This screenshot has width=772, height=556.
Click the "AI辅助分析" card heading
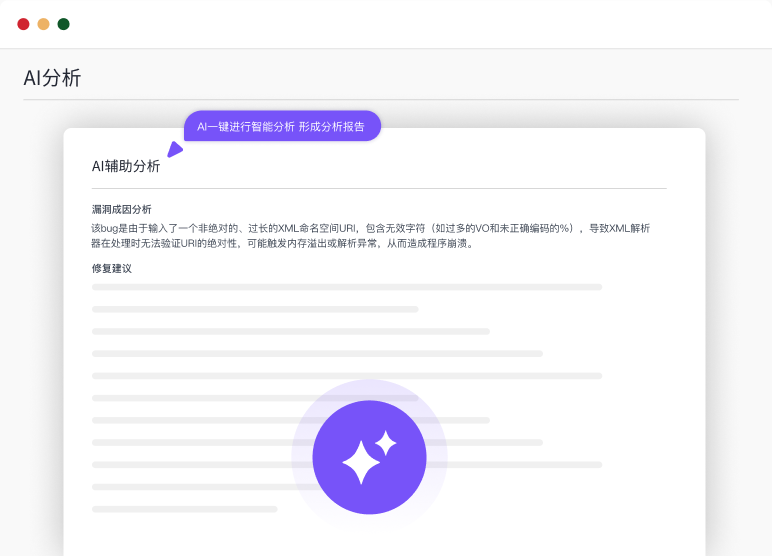(126, 166)
